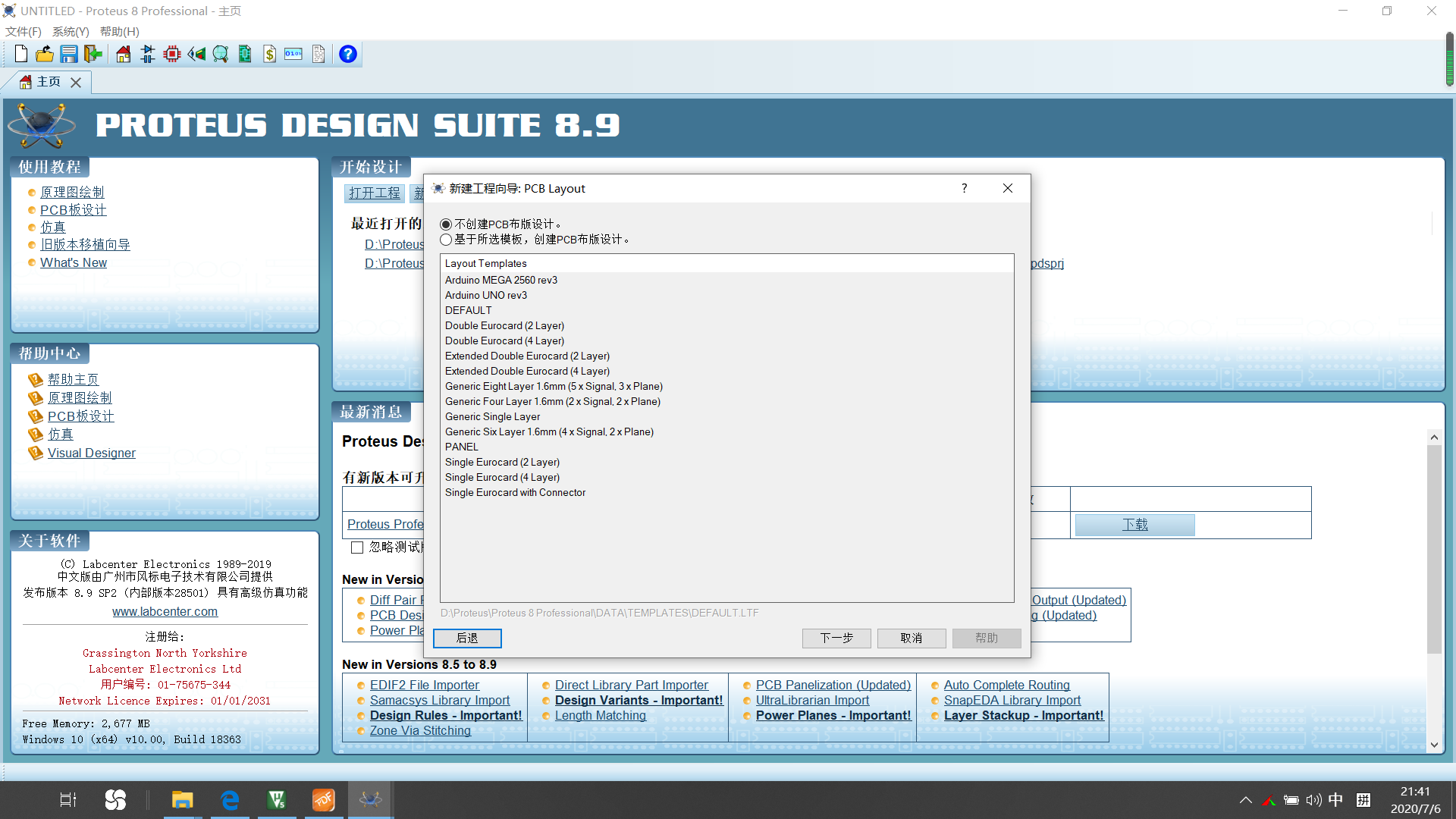Open the Bill of Materials dollar icon
The height and width of the screenshot is (819, 1456).
click(x=269, y=54)
